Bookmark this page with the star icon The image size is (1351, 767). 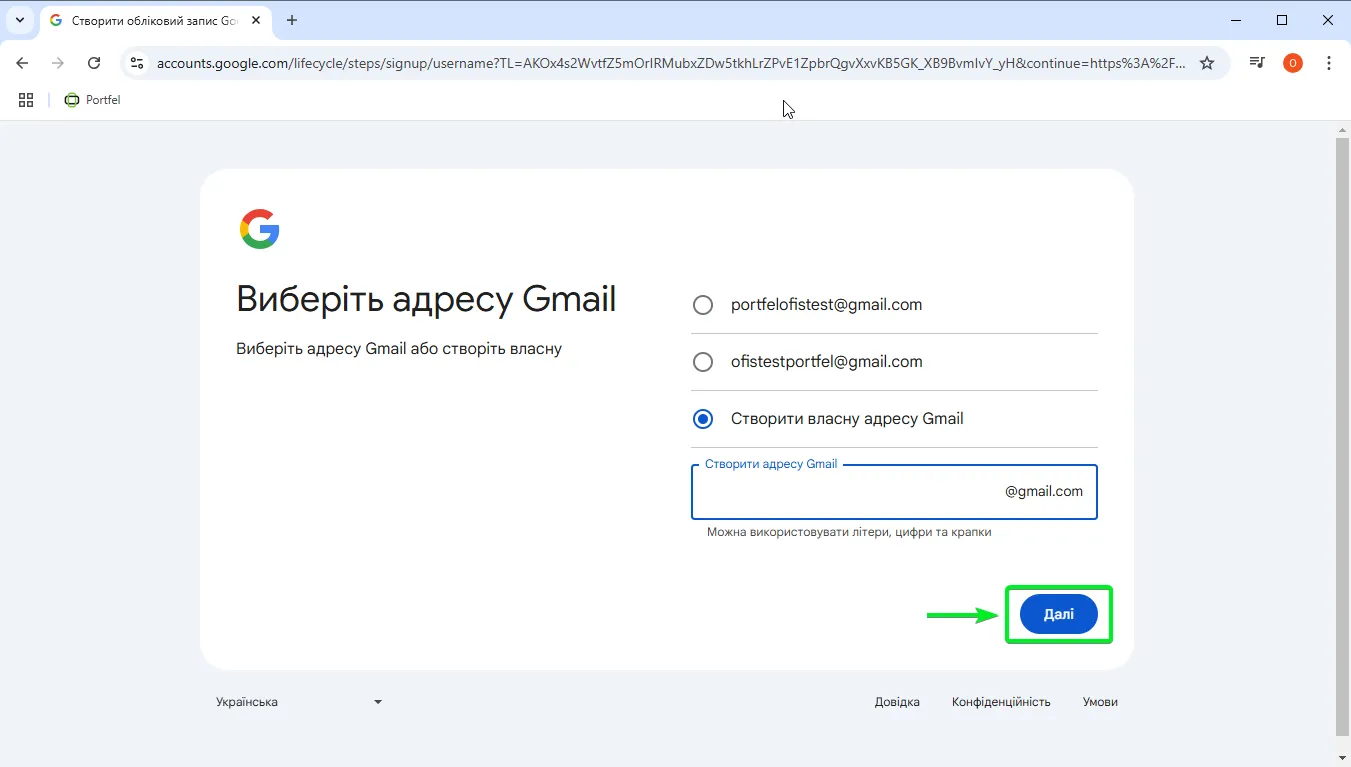(1207, 63)
